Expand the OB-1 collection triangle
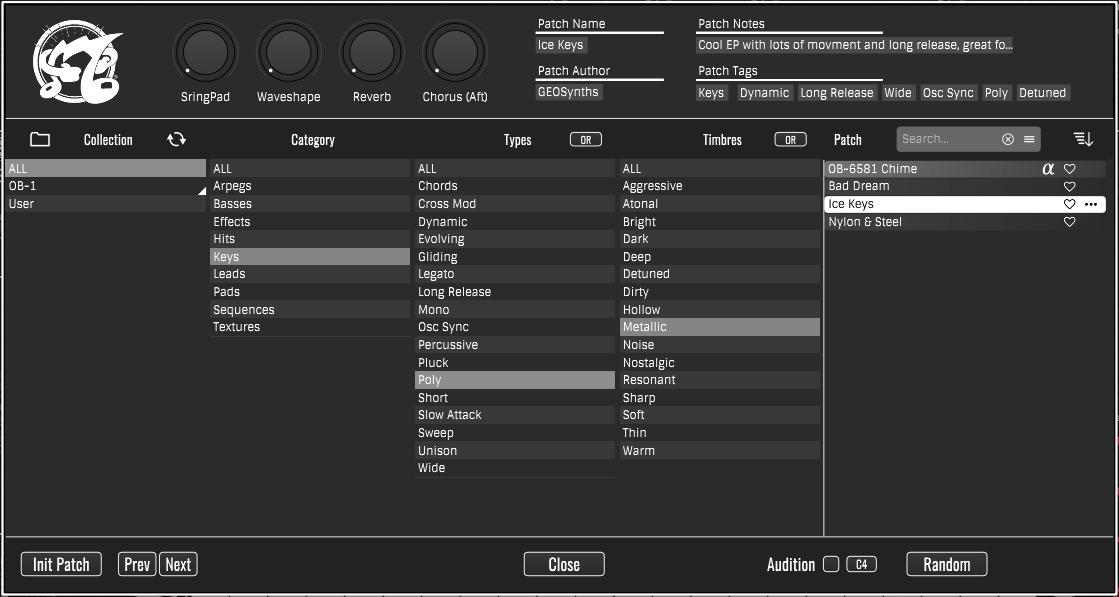This screenshot has height=597, width=1119. (201, 189)
